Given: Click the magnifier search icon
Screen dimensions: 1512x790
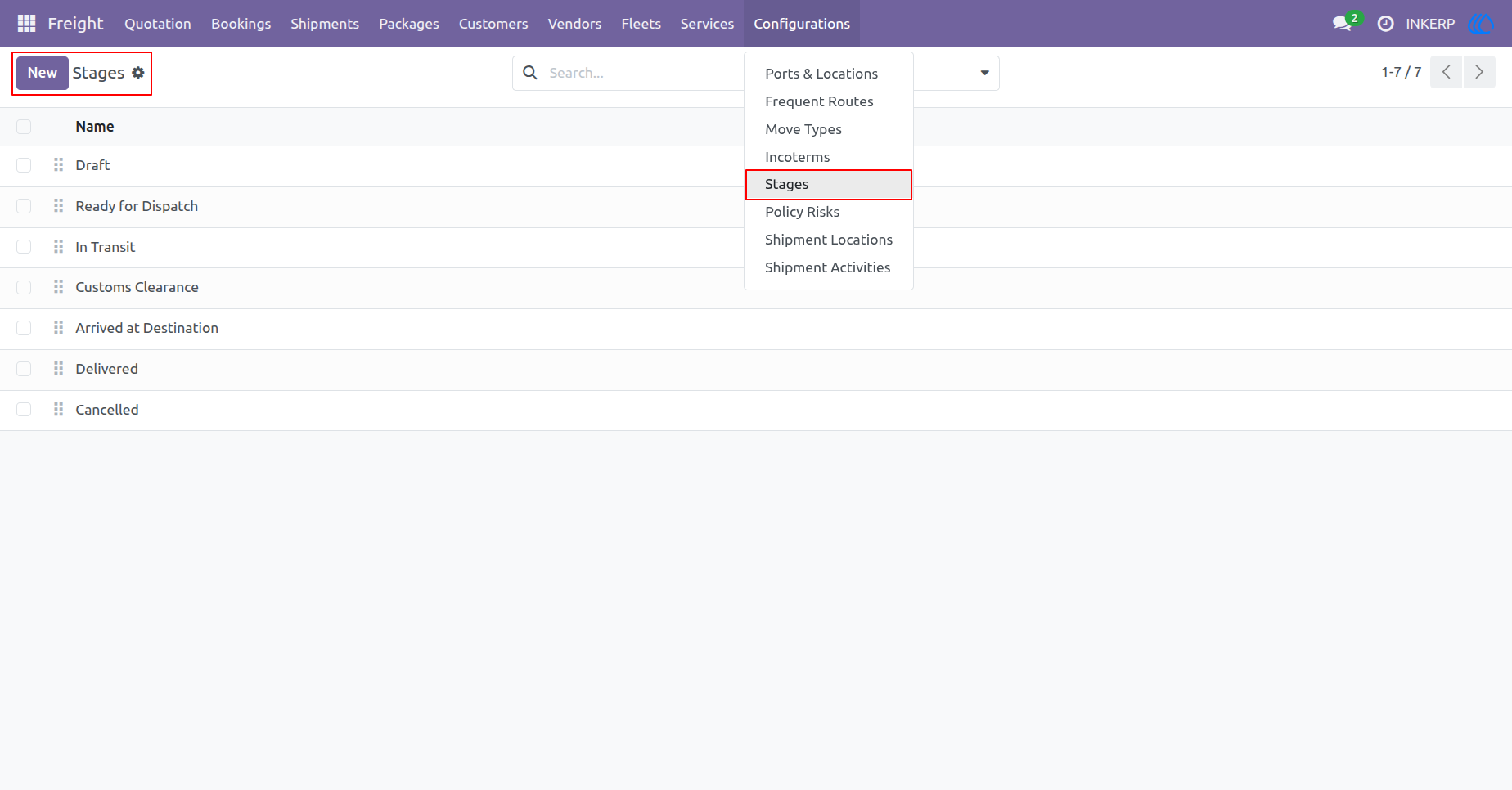Looking at the screenshot, I should tap(530, 73).
